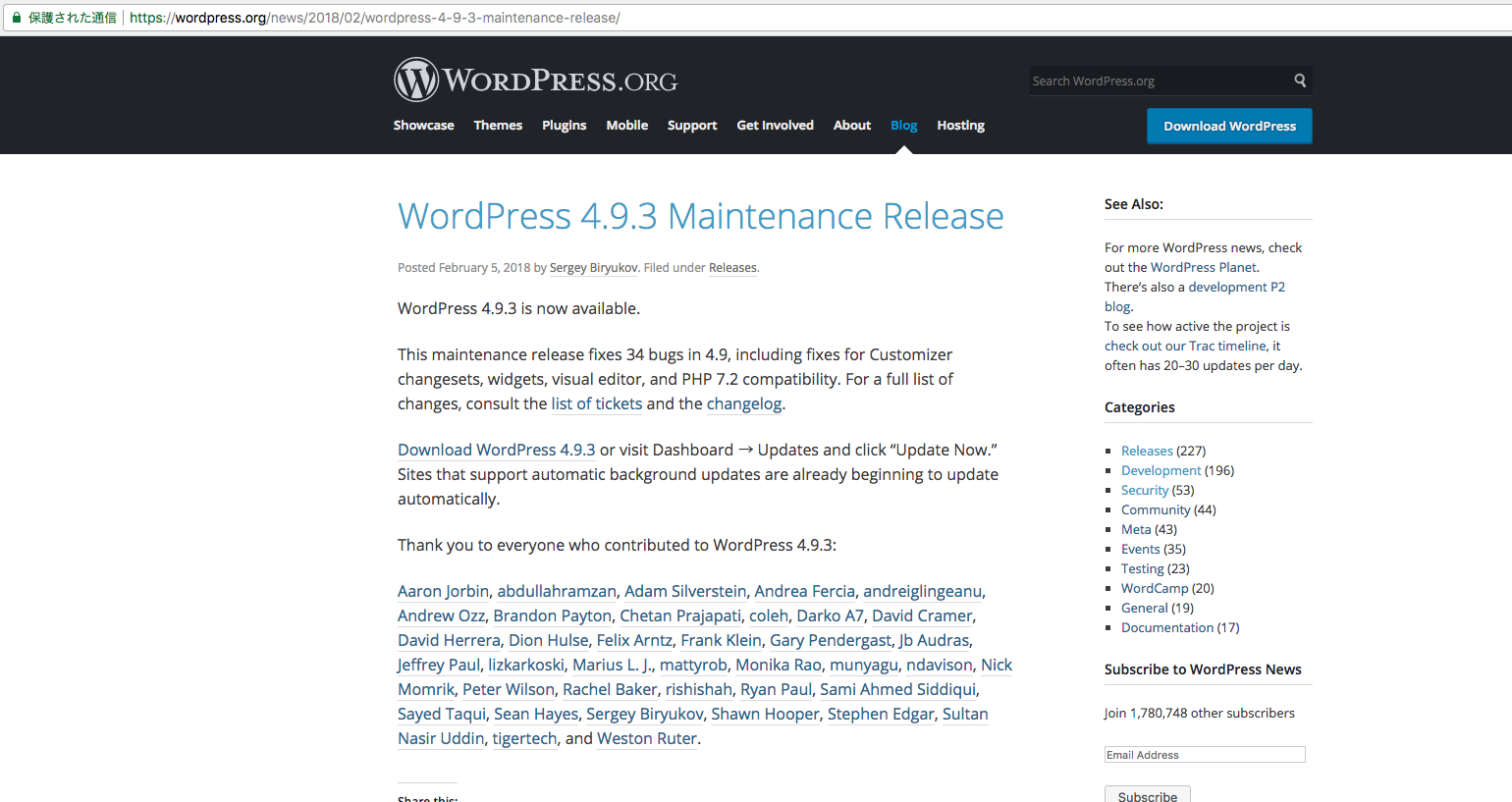Open contributor Gary Pendergast's profile

(831, 640)
